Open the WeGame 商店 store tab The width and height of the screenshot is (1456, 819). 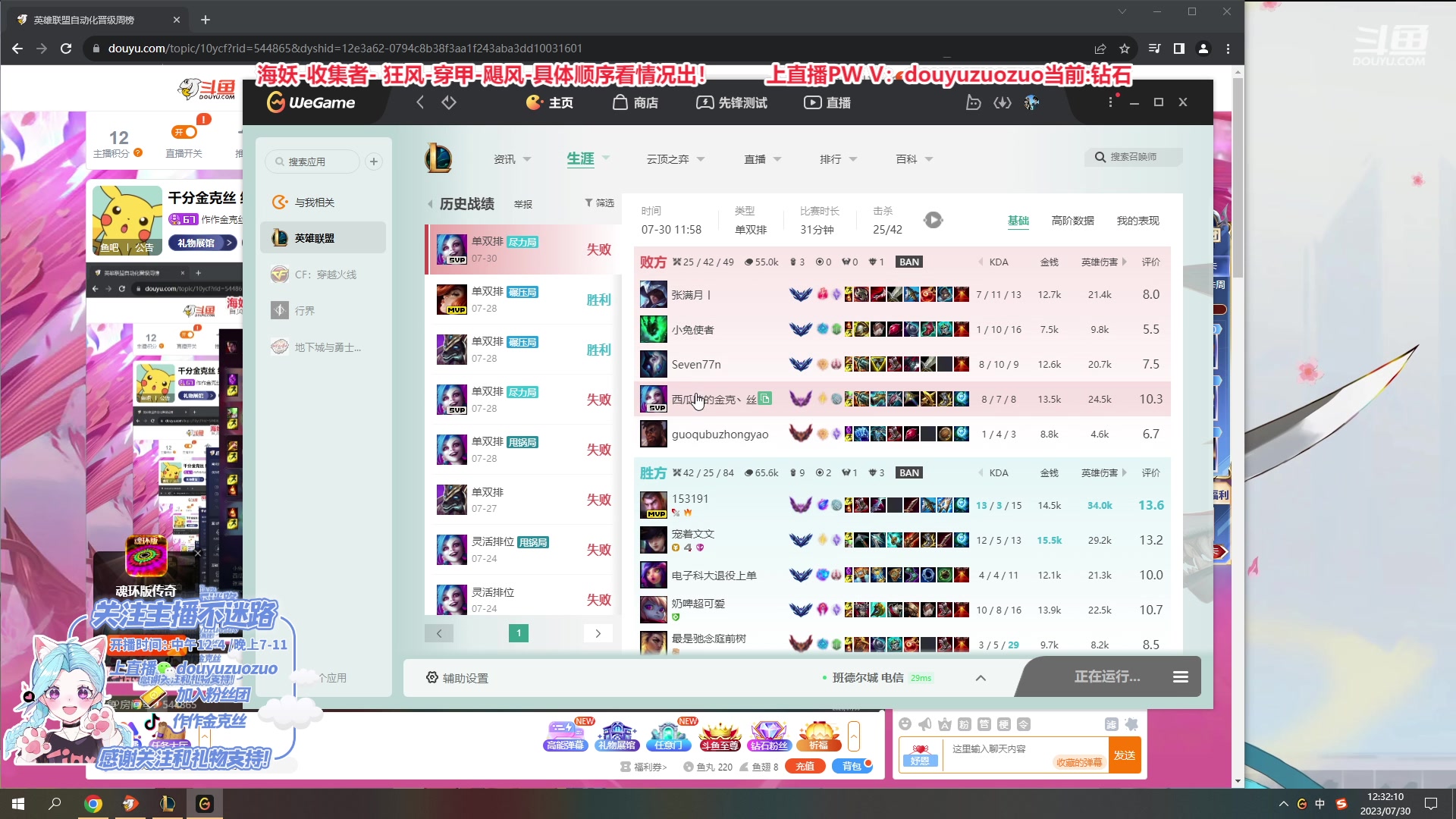tap(635, 102)
